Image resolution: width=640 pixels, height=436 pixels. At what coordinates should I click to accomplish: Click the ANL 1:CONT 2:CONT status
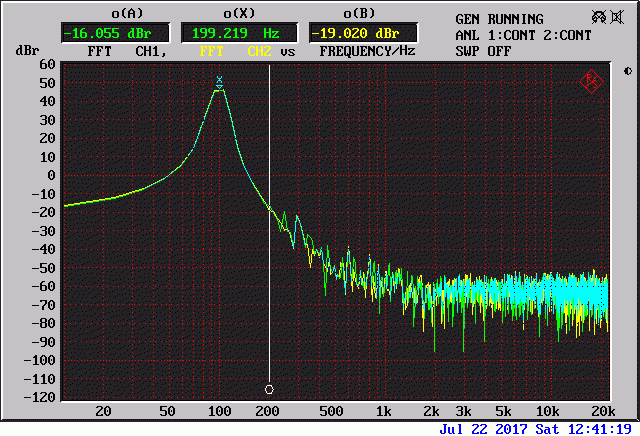click(523, 36)
